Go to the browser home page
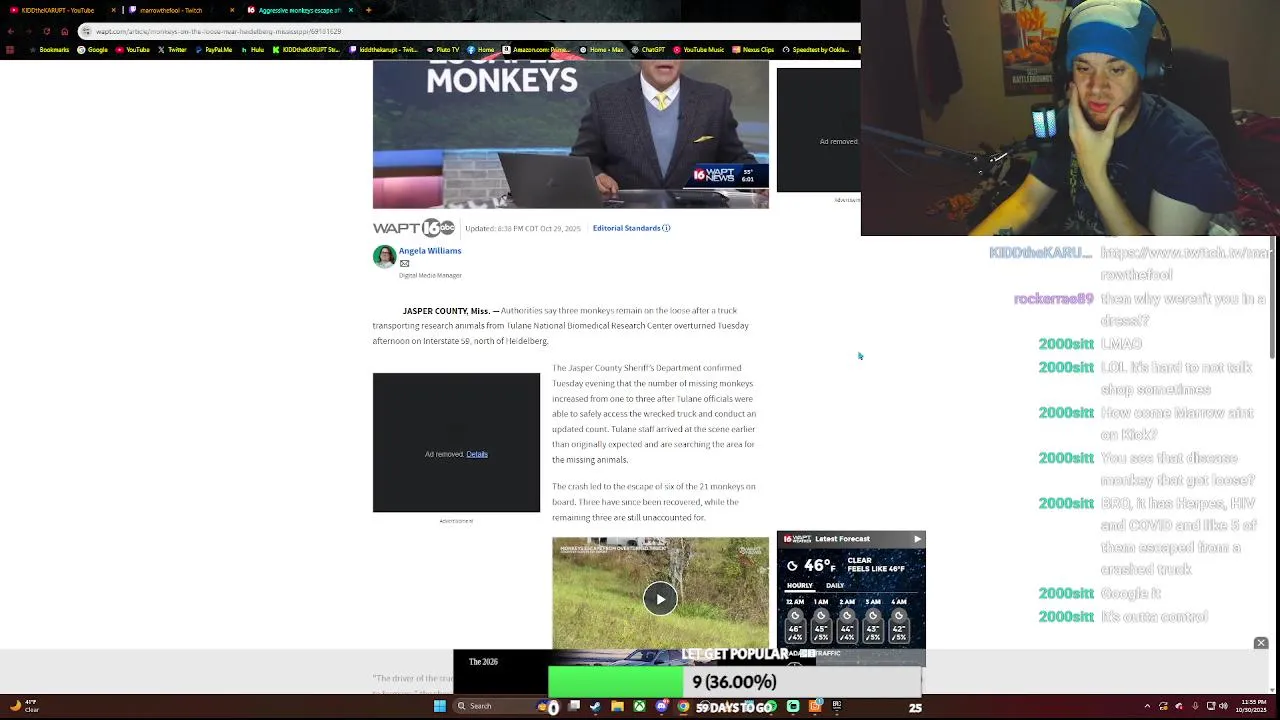 [x=64, y=31]
